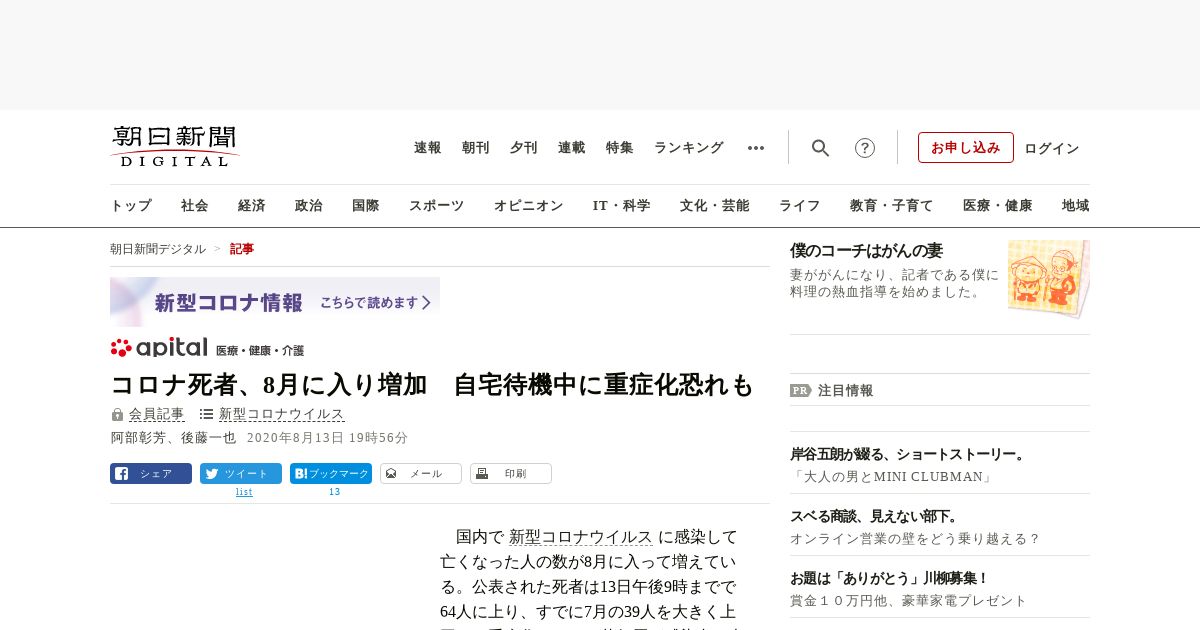1200x630 pixels.
Task: Open 朝刊 in header menu
Action: (476, 148)
